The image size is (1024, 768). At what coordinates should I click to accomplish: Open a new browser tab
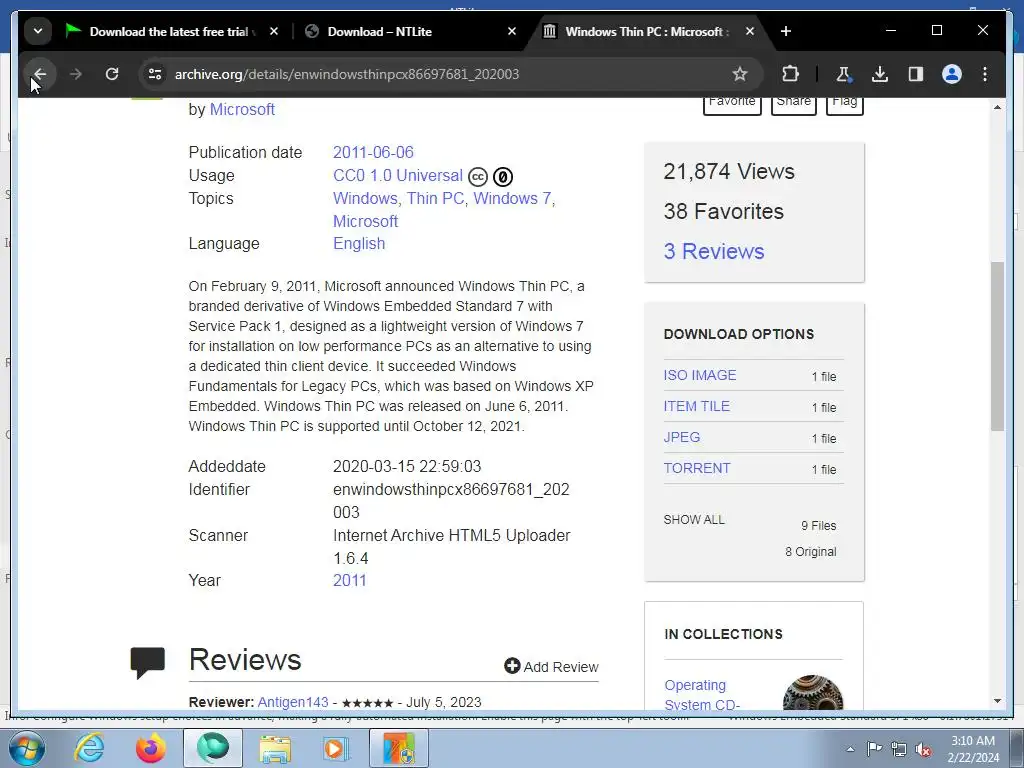(786, 31)
